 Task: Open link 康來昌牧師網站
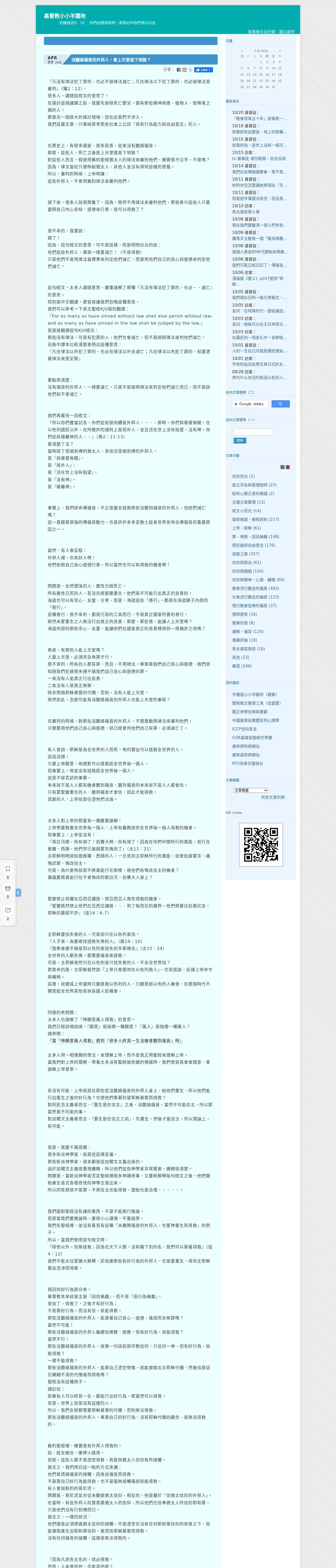tap(246, 755)
